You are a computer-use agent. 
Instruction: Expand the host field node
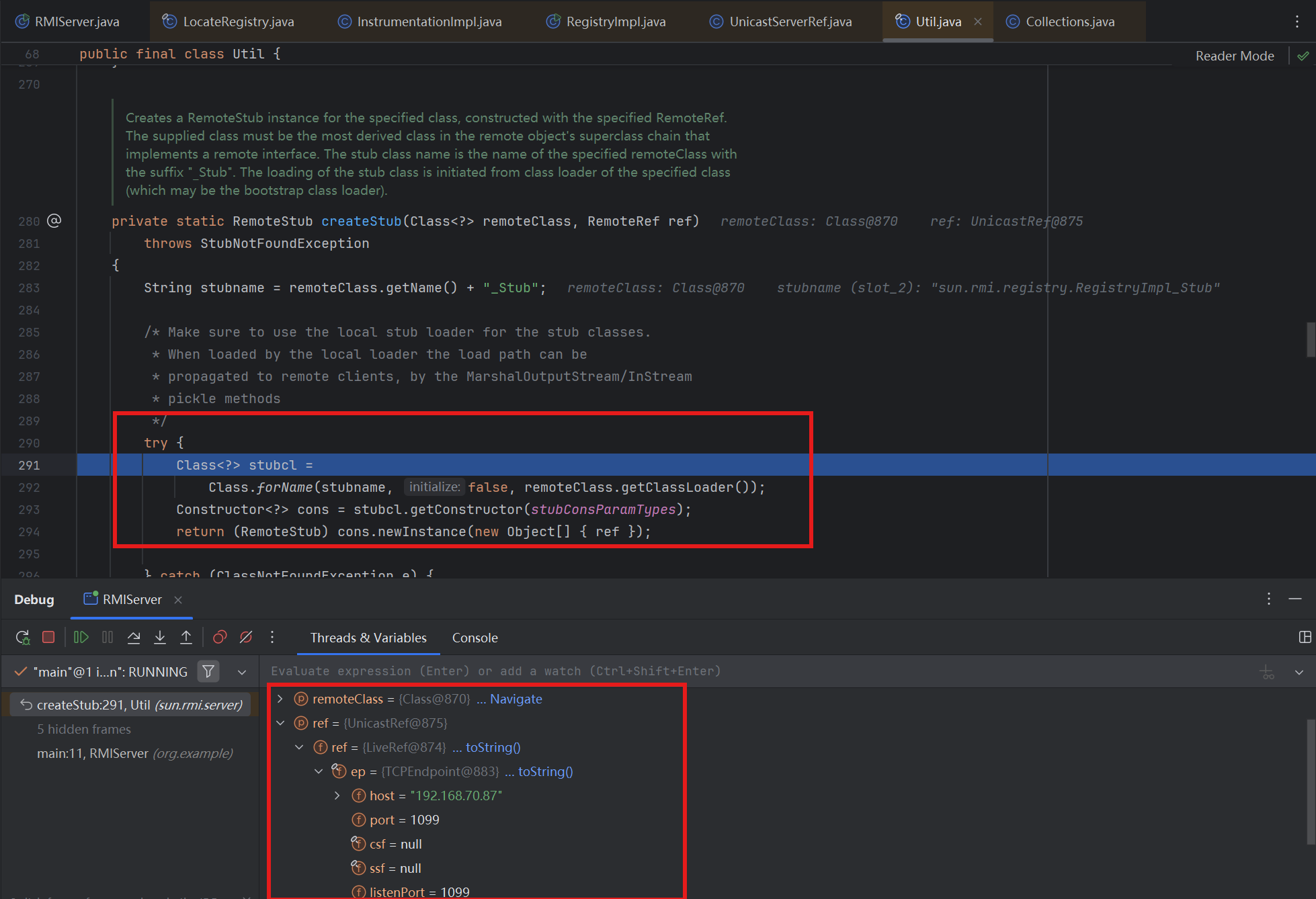[x=337, y=796]
